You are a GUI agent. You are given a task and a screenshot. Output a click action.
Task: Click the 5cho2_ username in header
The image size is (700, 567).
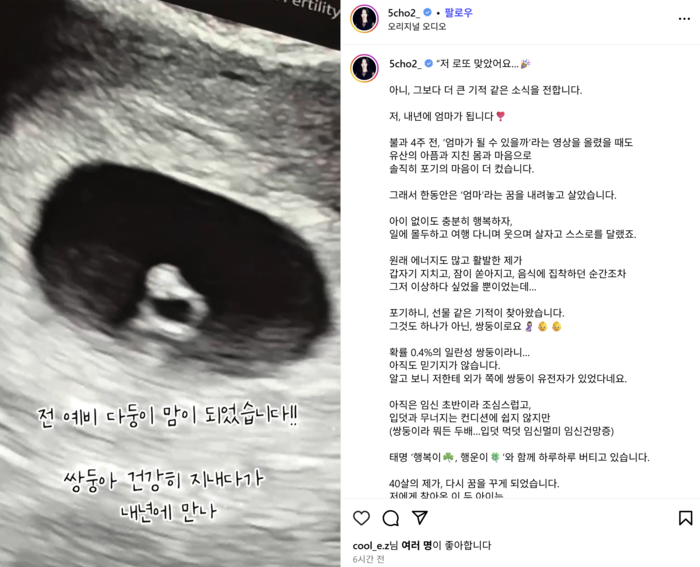[x=404, y=13]
